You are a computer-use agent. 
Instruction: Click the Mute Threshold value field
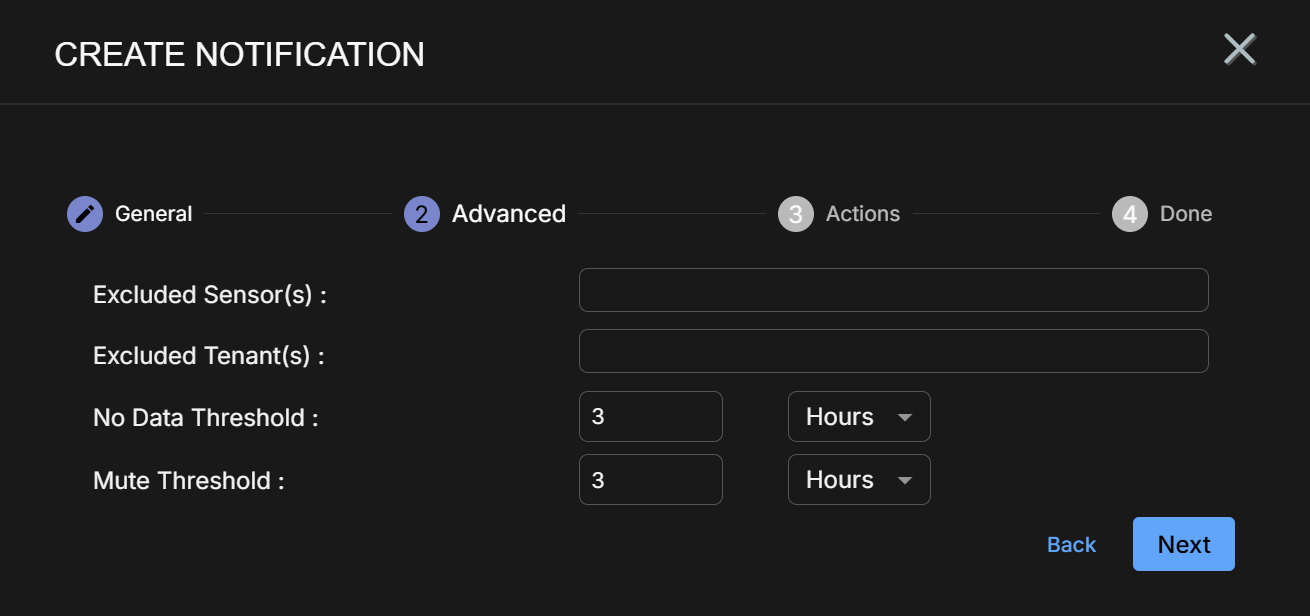tap(650, 480)
